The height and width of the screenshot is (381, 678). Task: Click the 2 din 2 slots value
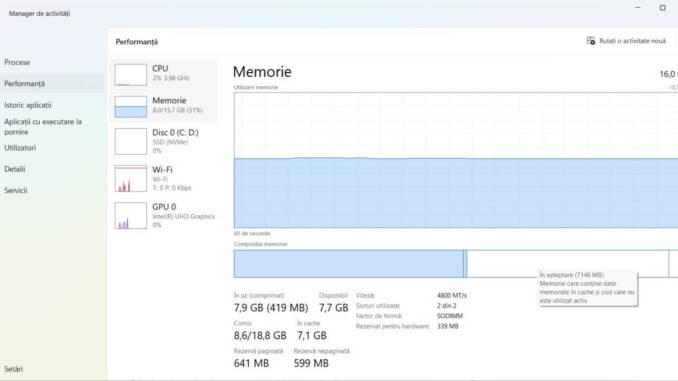point(447,306)
